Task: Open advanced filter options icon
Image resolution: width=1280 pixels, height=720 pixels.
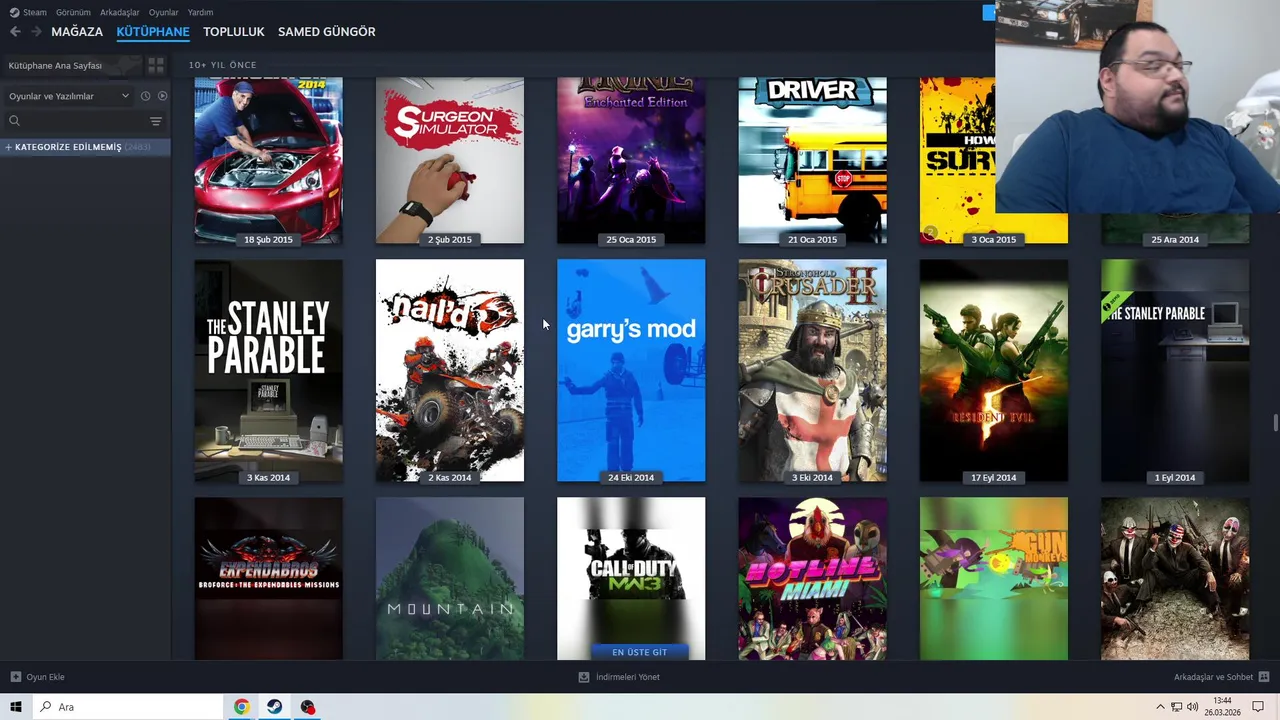Action: point(156,121)
